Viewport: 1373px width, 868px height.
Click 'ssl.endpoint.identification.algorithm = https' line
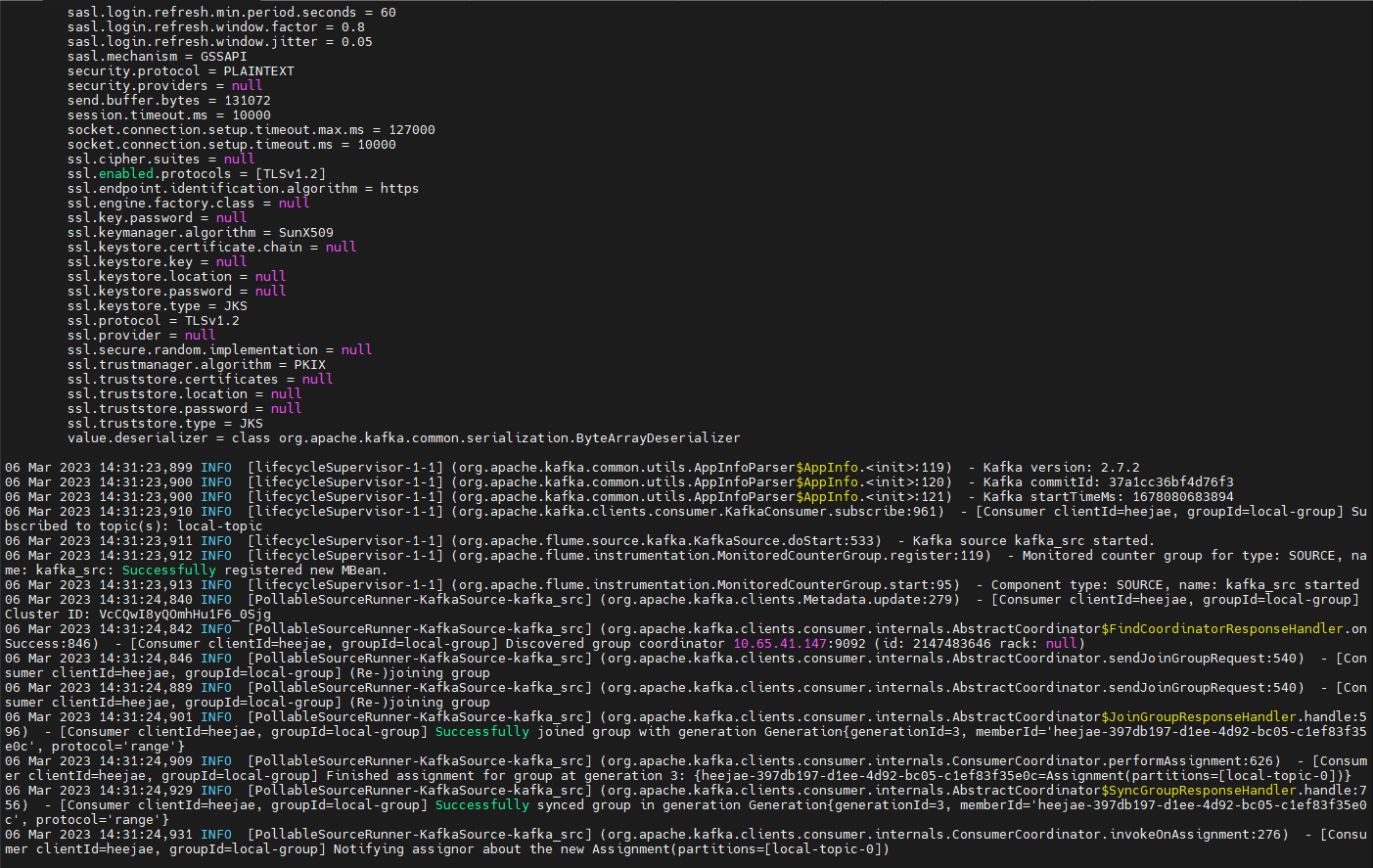(x=244, y=189)
